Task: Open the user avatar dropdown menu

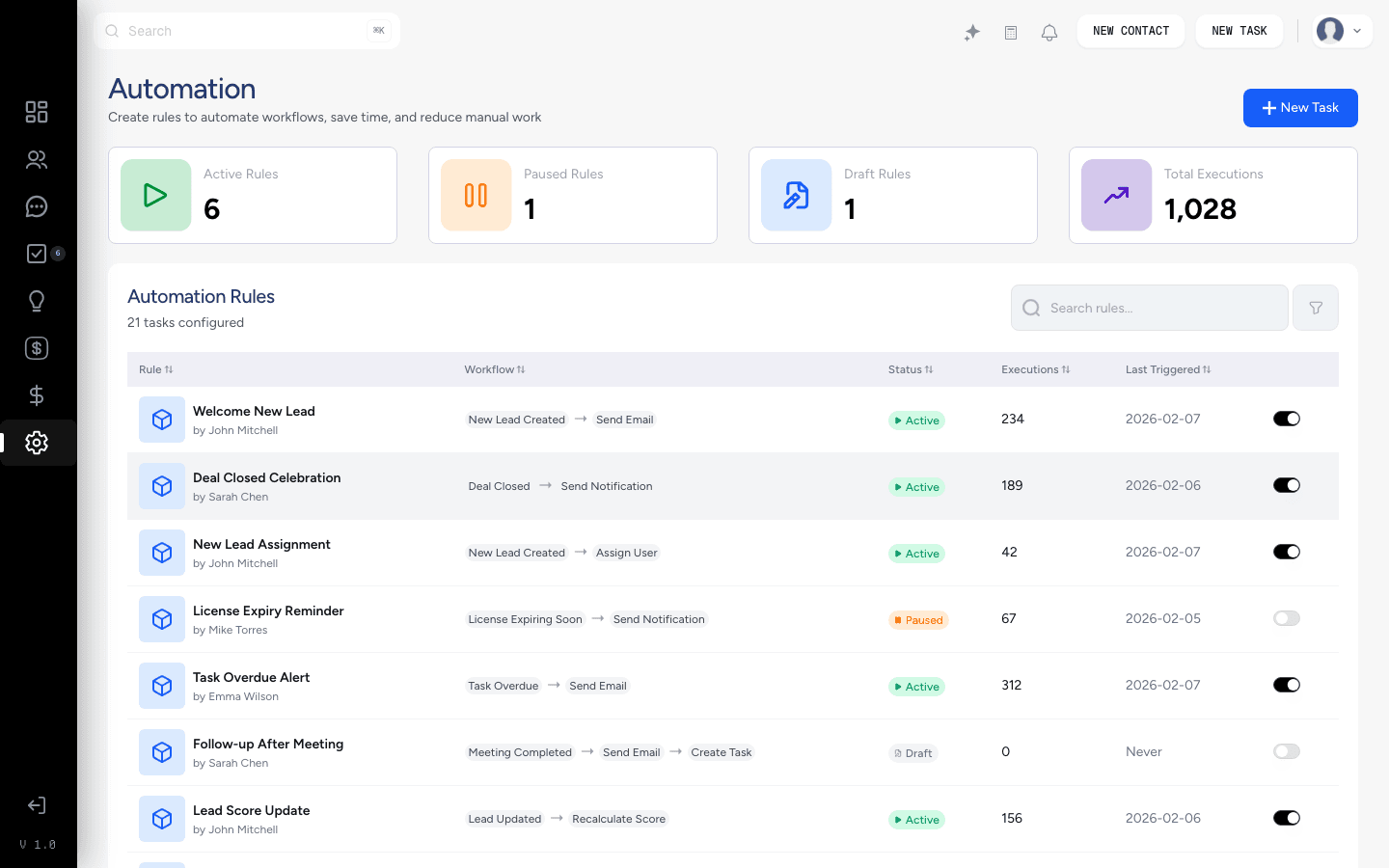Action: (x=1342, y=31)
